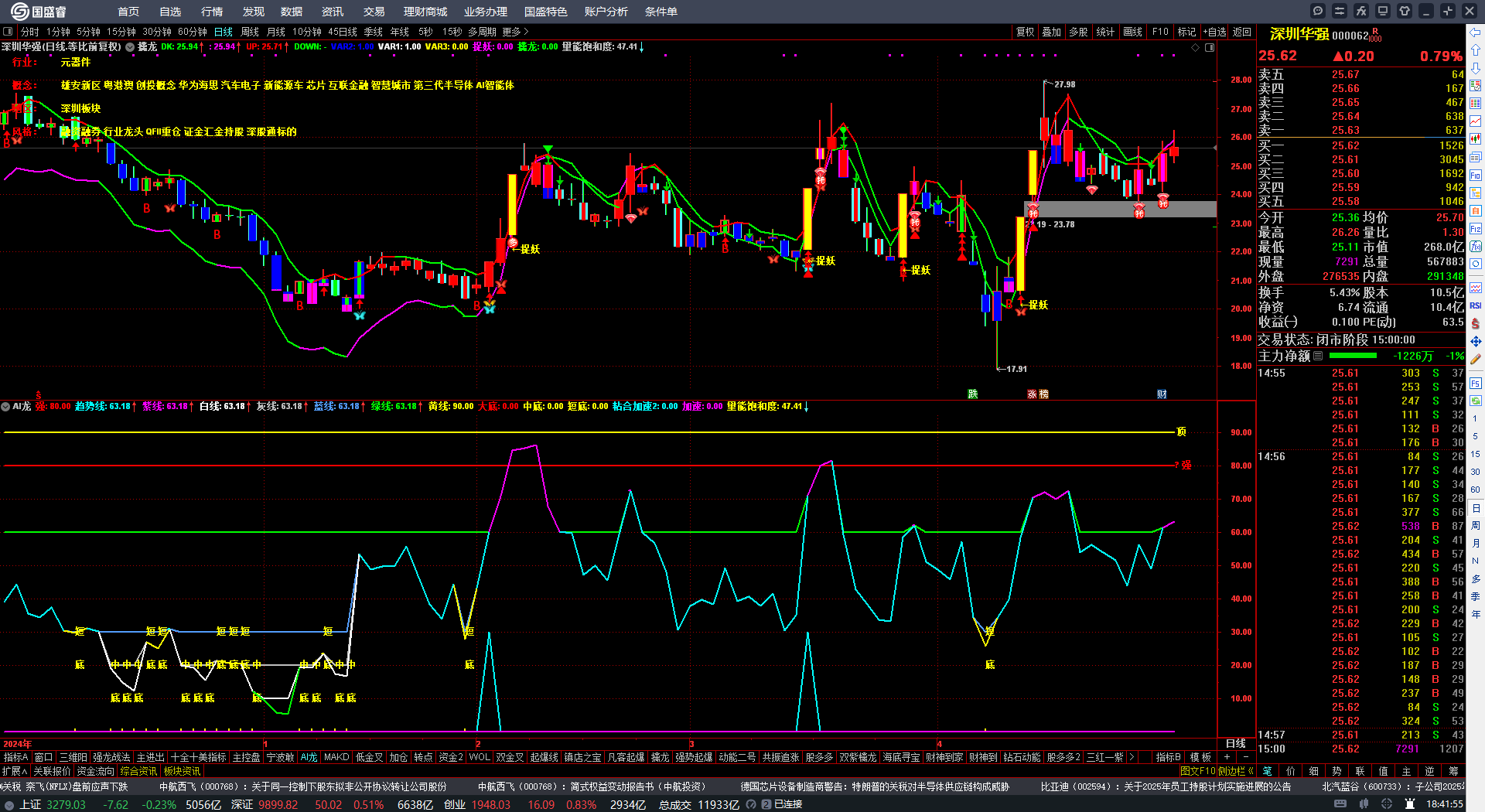Open the f(x) function icon in right sidebar

coord(1476,247)
